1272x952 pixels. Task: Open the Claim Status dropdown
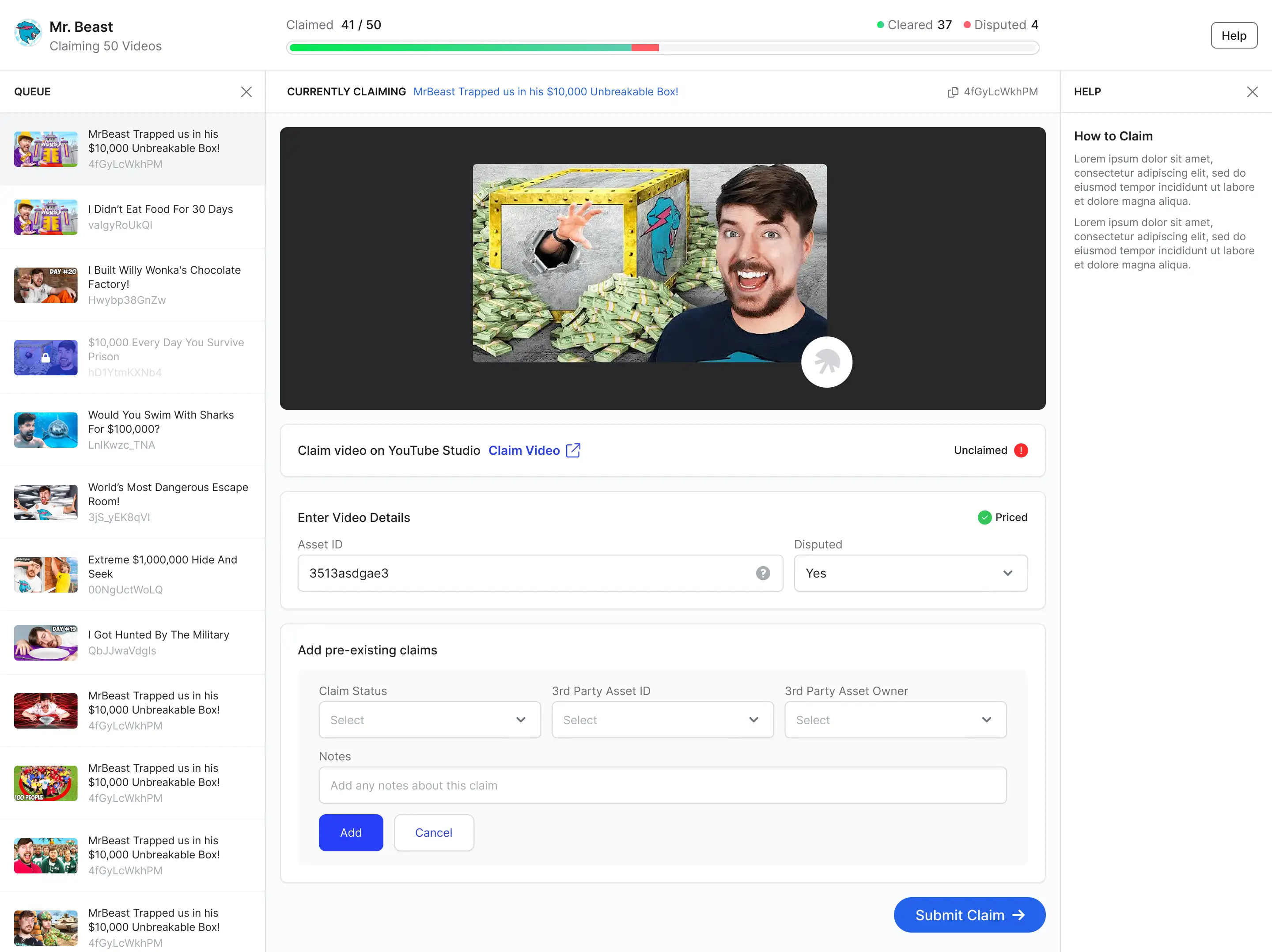(430, 720)
